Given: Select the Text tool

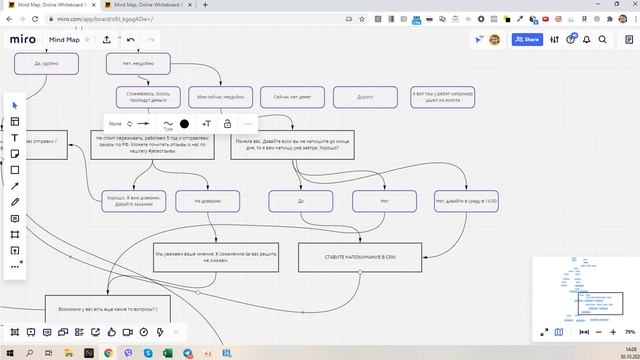Looking at the screenshot, I should [15, 138].
